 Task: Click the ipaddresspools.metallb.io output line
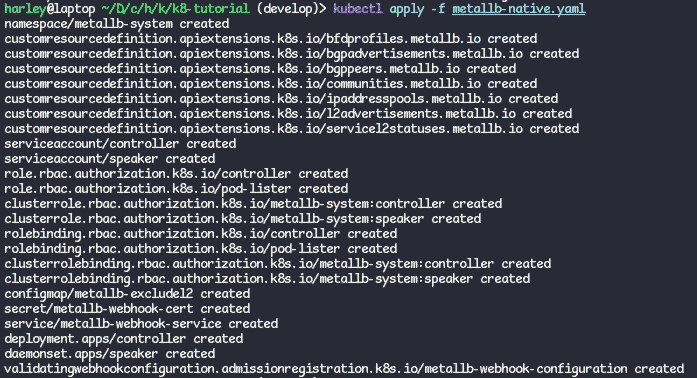[x=281, y=99]
